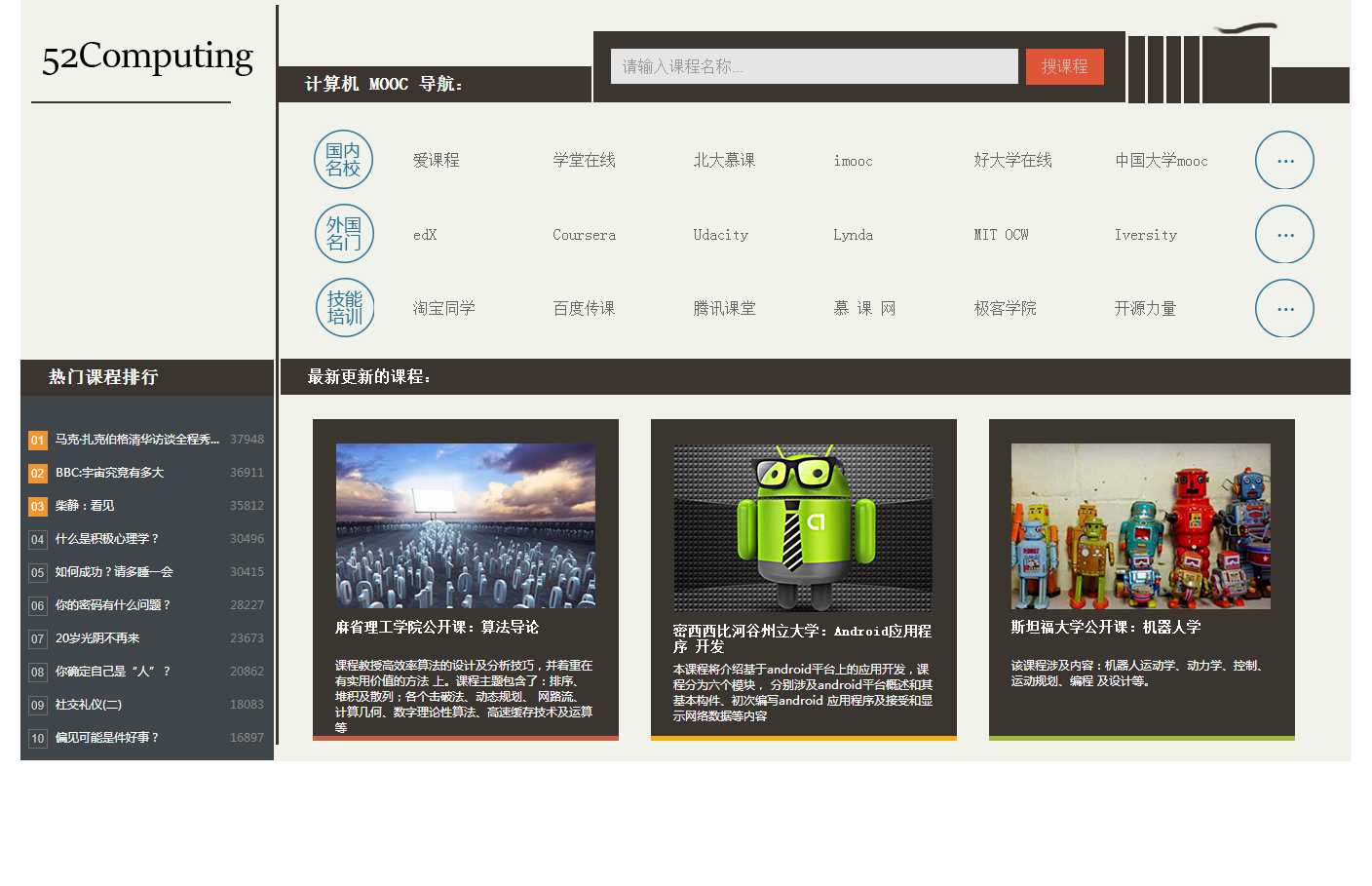Image resolution: width=1372 pixels, height=886 pixels.
Task: Expand more sites in the 外国名门 row
Action: pos(1284,235)
